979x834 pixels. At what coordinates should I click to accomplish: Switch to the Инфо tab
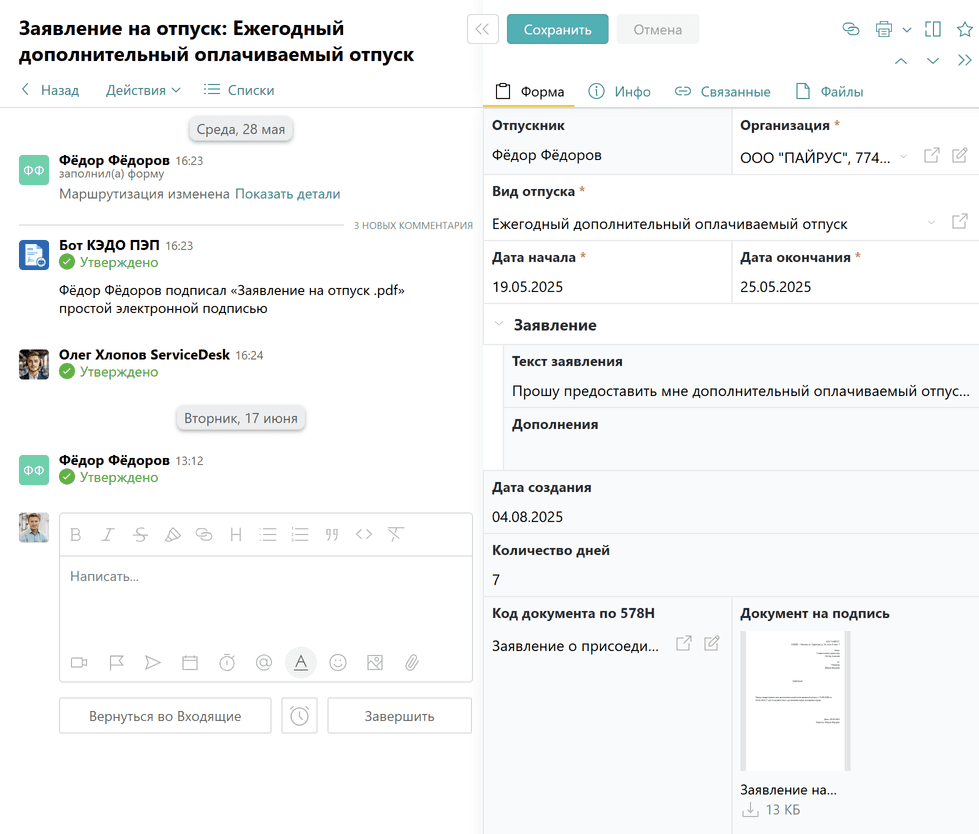pyautogui.click(x=619, y=91)
